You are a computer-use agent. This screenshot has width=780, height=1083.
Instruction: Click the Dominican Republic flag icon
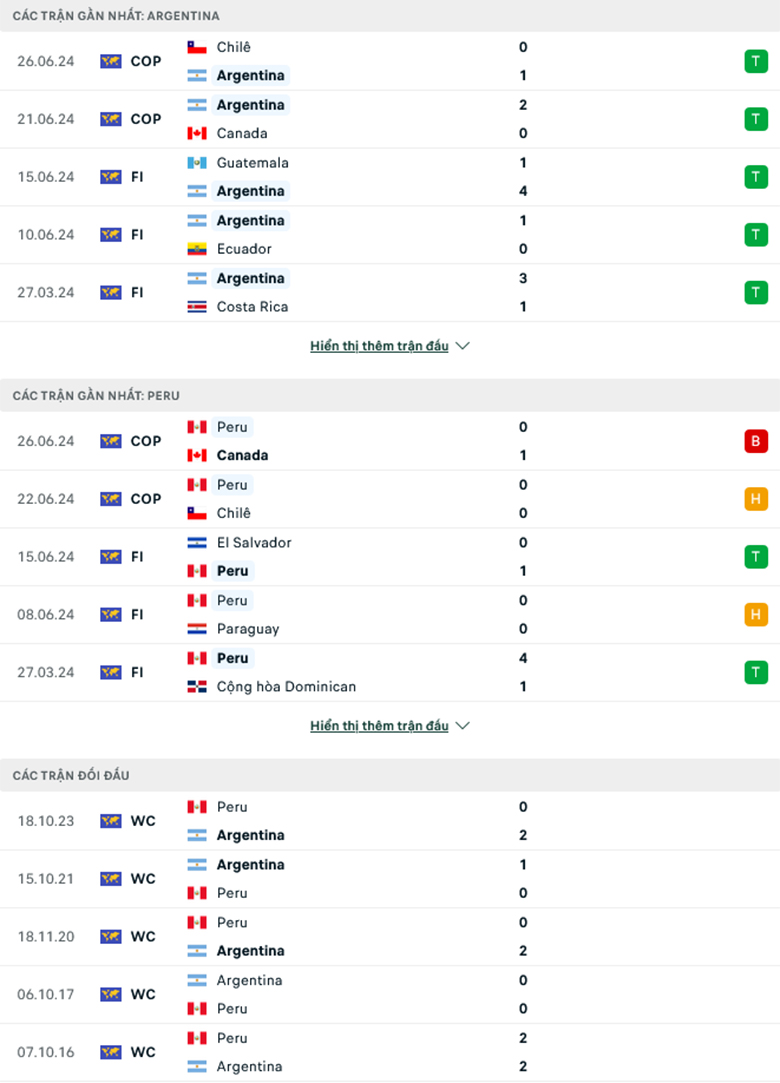tap(197, 687)
